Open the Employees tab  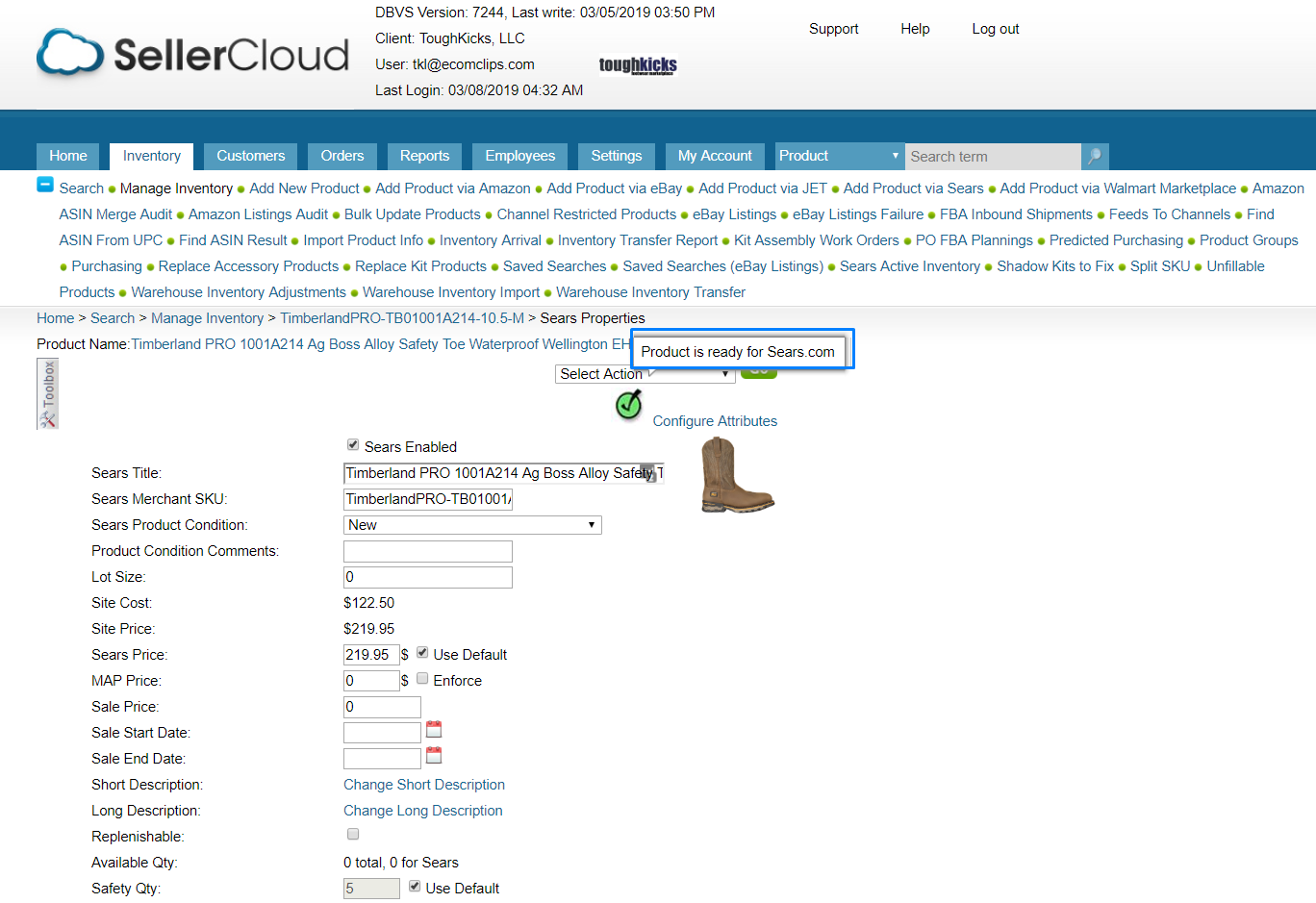(x=520, y=156)
